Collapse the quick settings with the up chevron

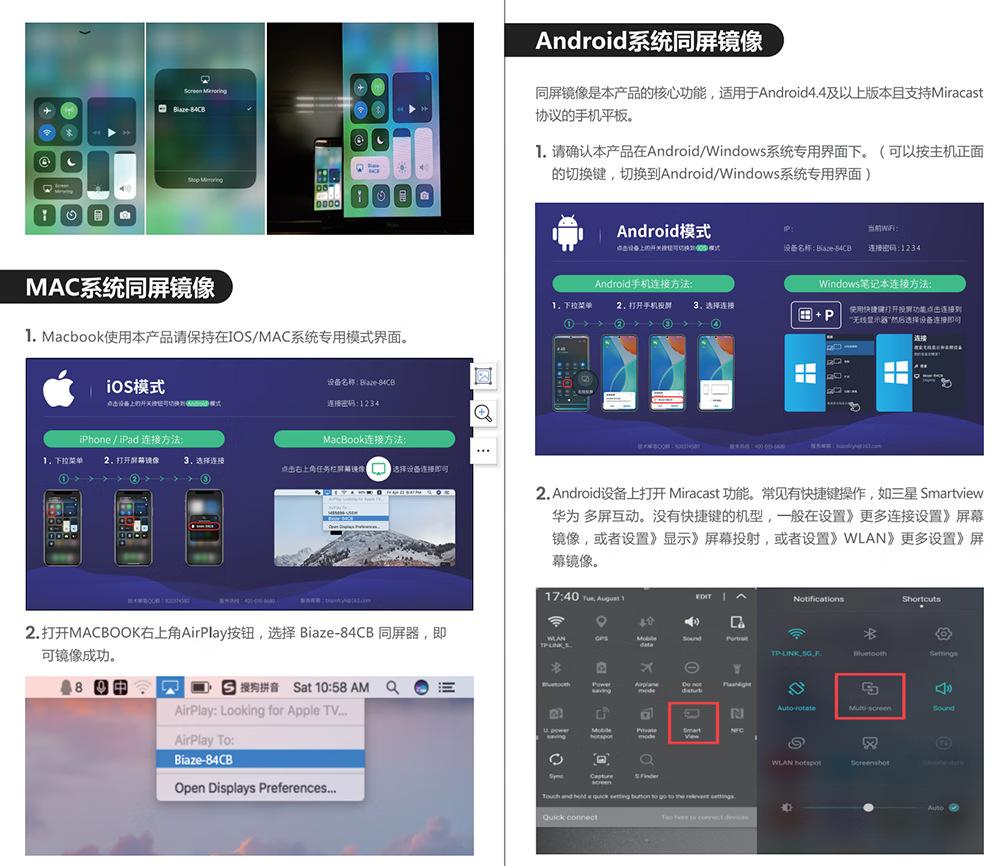tap(740, 597)
